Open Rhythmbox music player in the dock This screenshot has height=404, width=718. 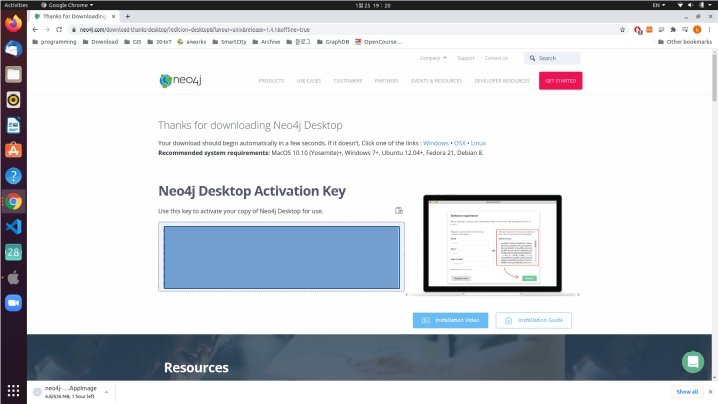(13, 100)
